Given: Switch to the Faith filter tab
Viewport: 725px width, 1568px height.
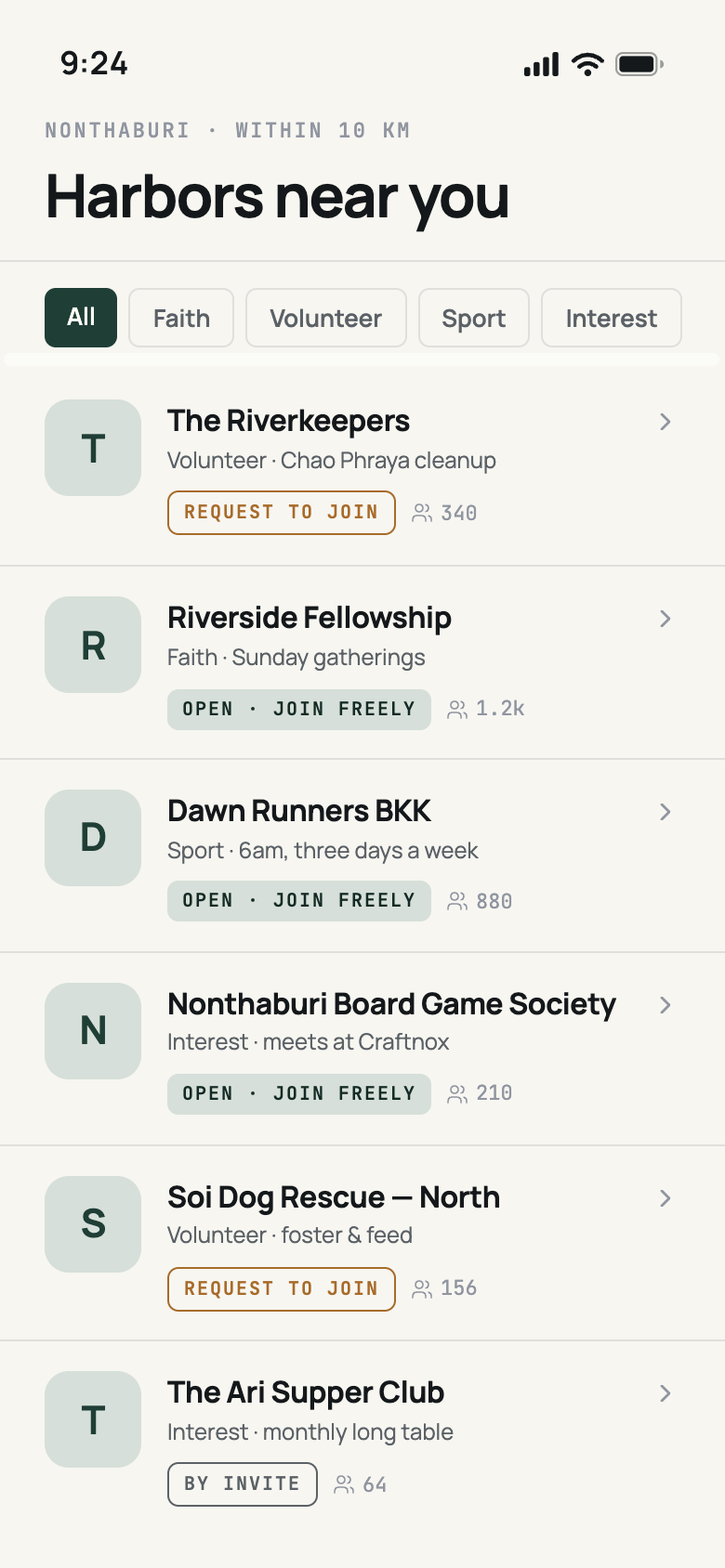Looking at the screenshot, I should (181, 318).
